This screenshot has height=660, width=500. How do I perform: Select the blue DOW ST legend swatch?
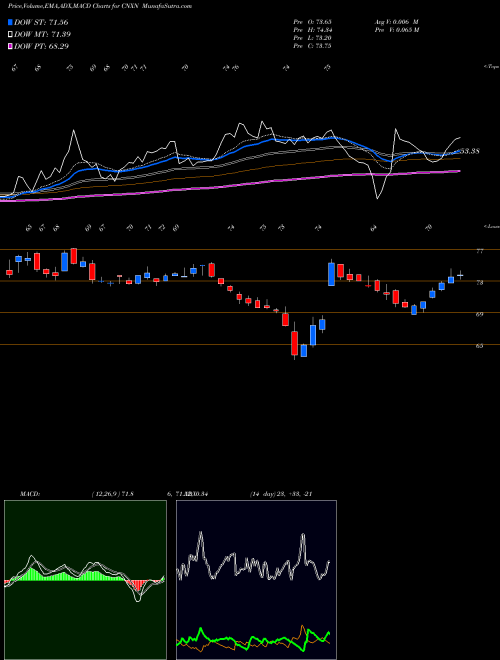coord(10,22)
